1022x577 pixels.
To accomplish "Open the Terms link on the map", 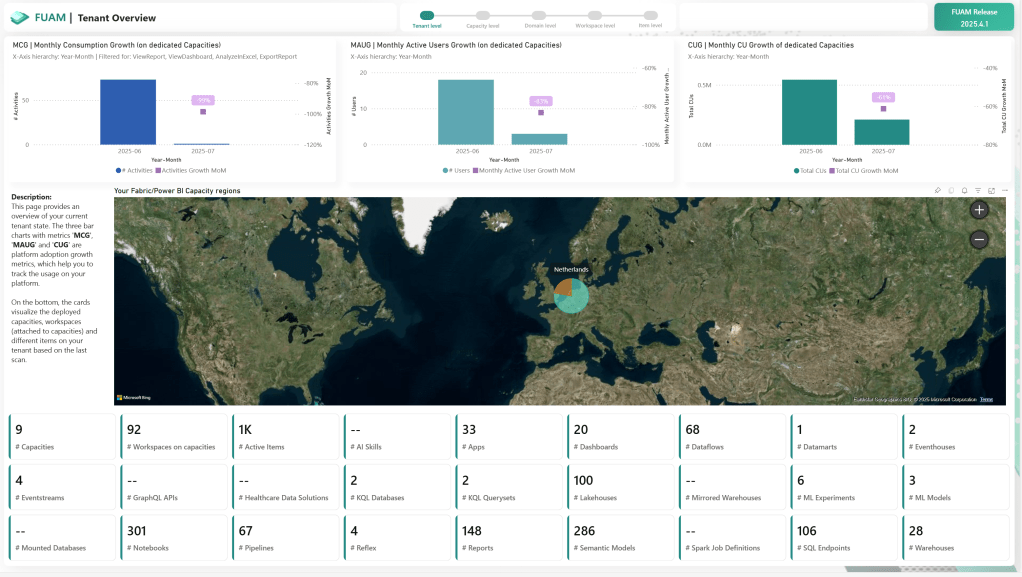I will pyautogui.click(x=986, y=400).
